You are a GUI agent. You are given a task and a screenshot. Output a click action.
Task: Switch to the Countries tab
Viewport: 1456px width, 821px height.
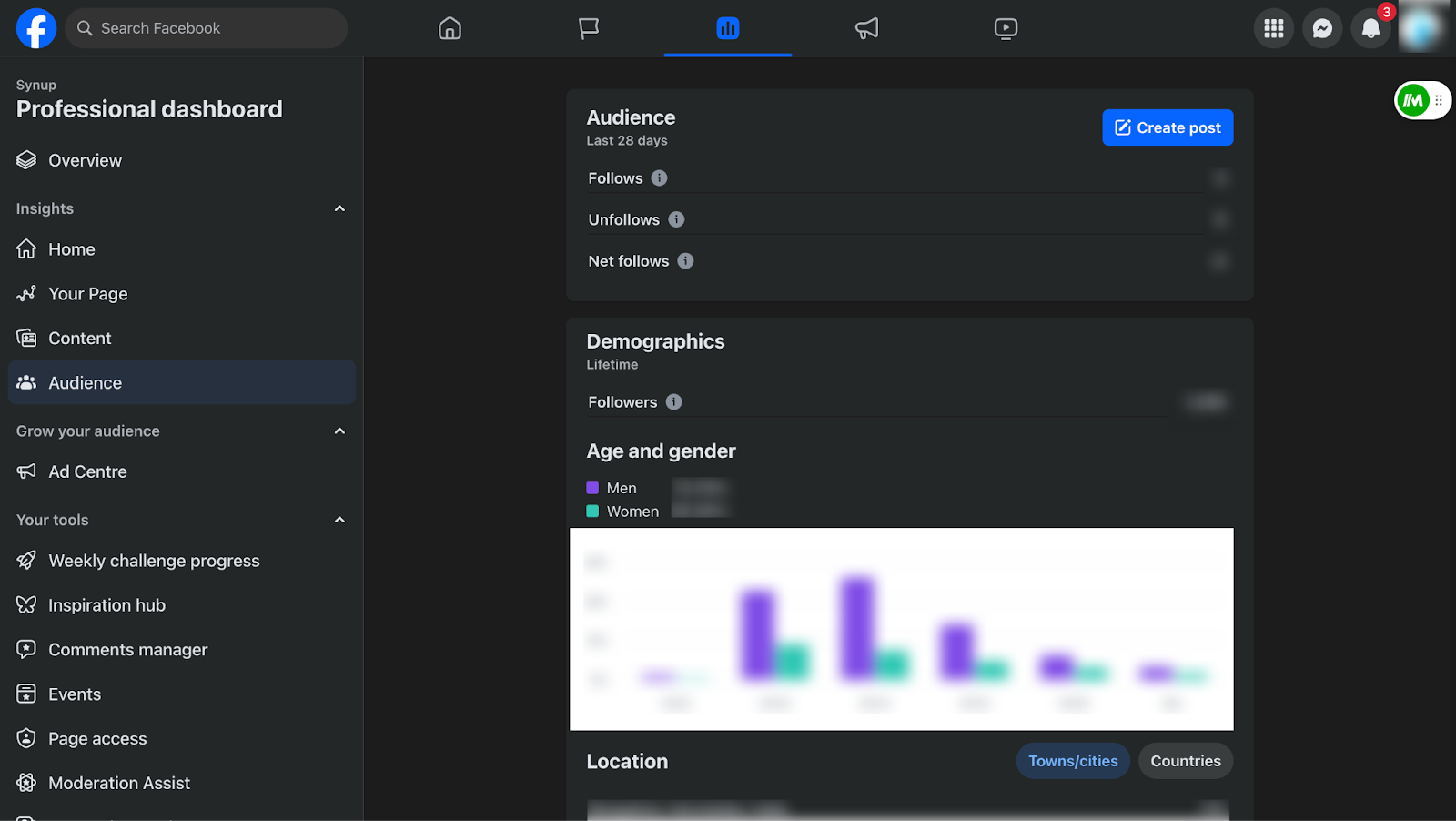coord(1186,761)
